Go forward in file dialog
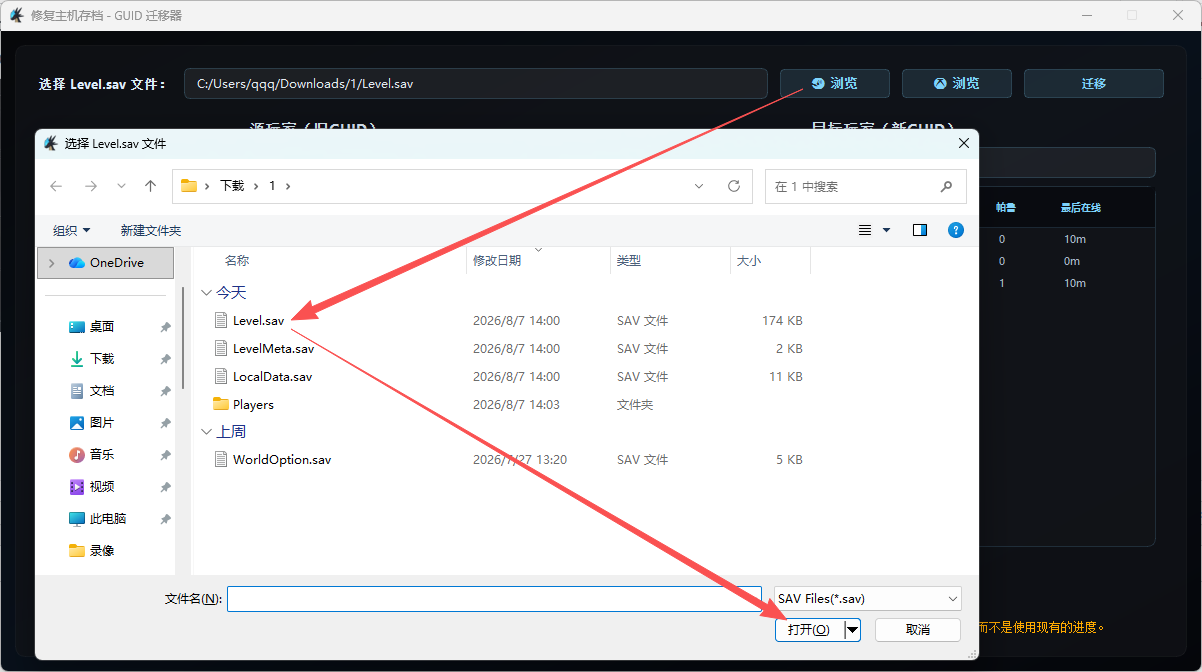The height and width of the screenshot is (672, 1202). (x=91, y=186)
